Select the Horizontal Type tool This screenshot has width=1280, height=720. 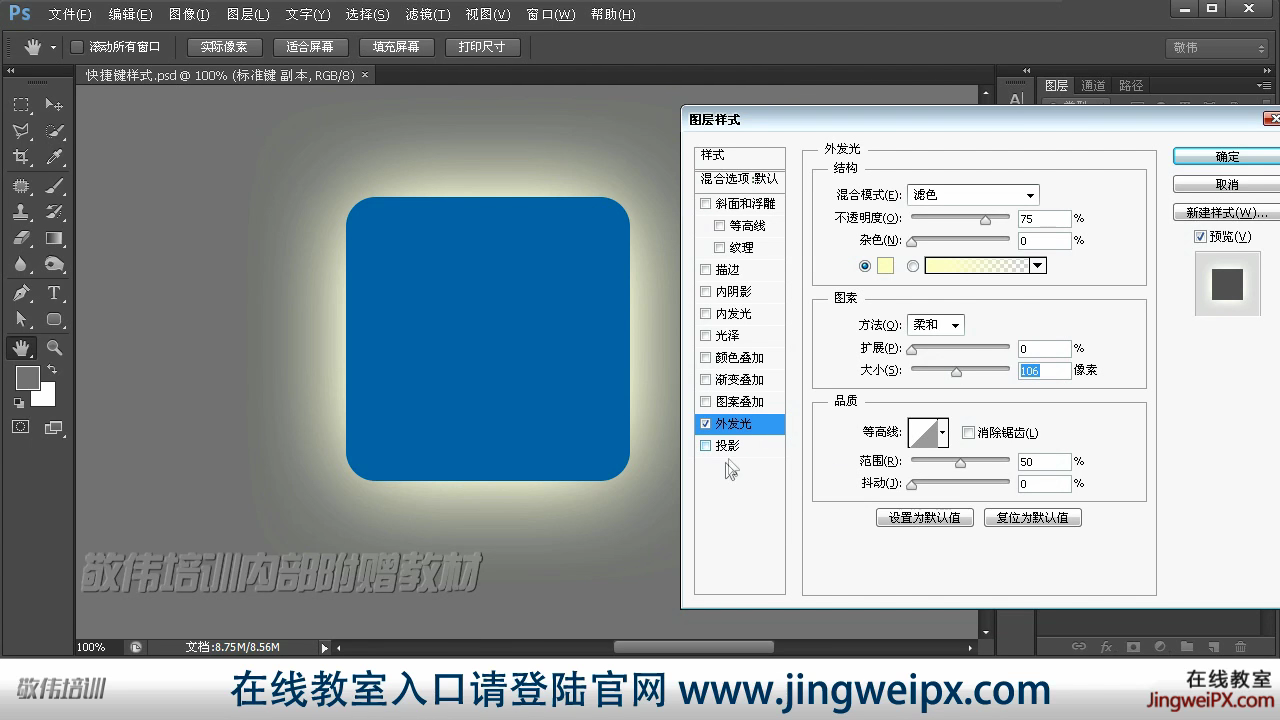pyautogui.click(x=54, y=293)
